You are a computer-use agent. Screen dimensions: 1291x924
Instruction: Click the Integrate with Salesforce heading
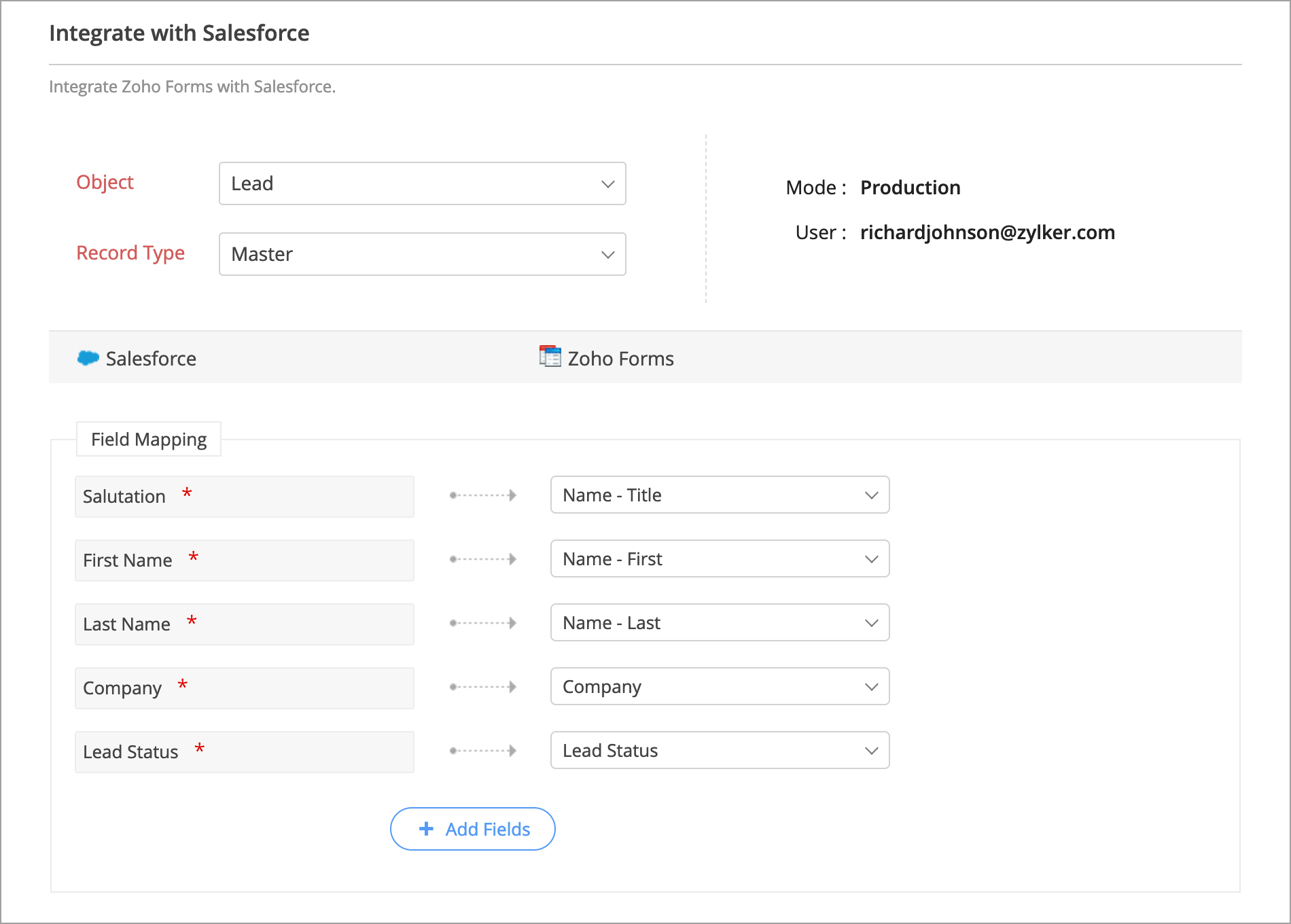pyautogui.click(x=179, y=33)
